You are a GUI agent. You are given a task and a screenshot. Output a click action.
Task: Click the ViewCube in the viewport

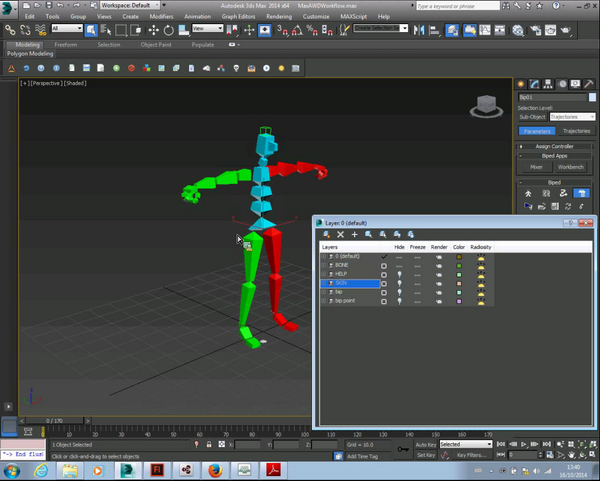point(486,106)
